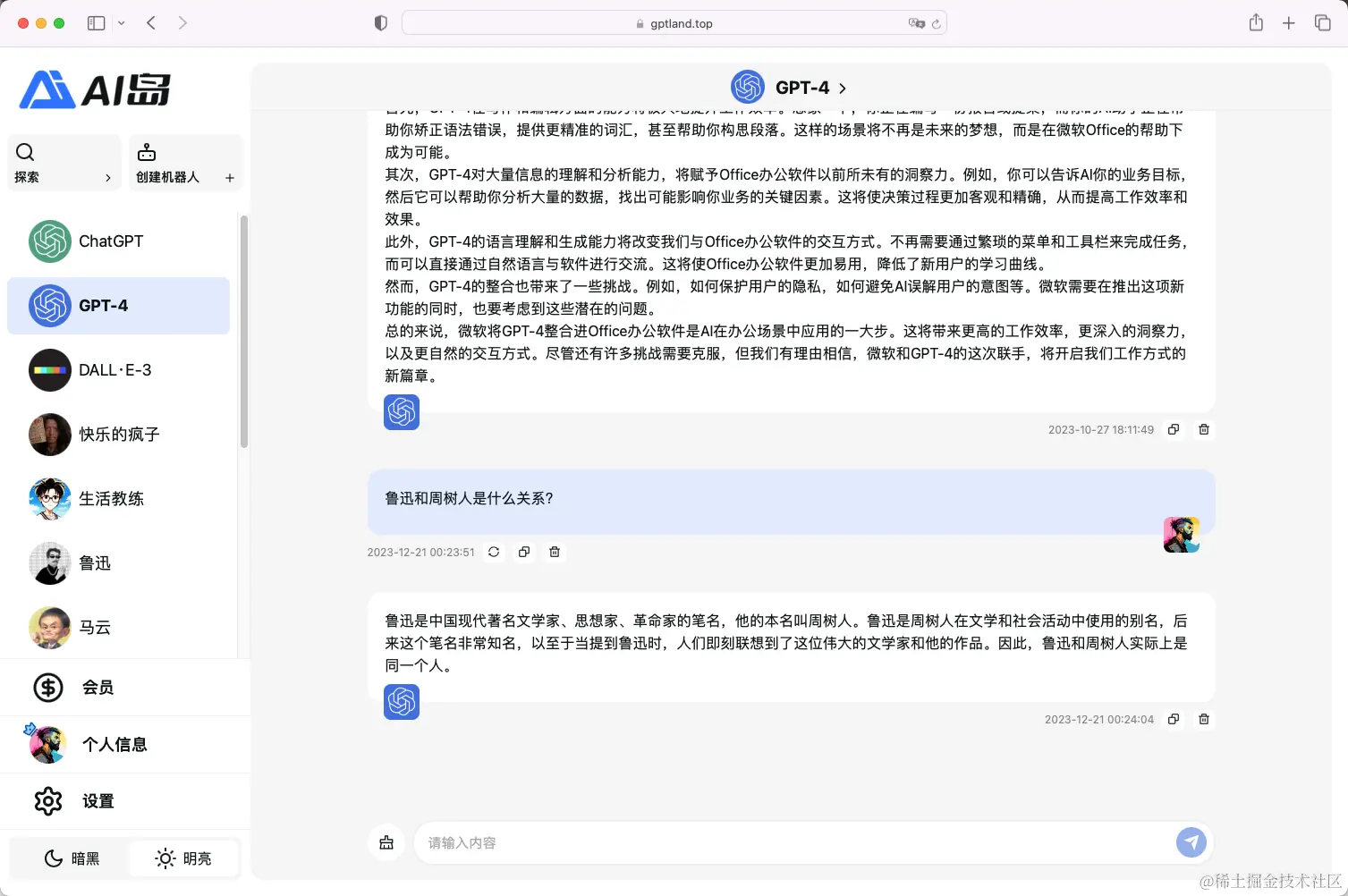Click the privacy shield icon
Screen dimensions: 1348x896
click(381, 23)
